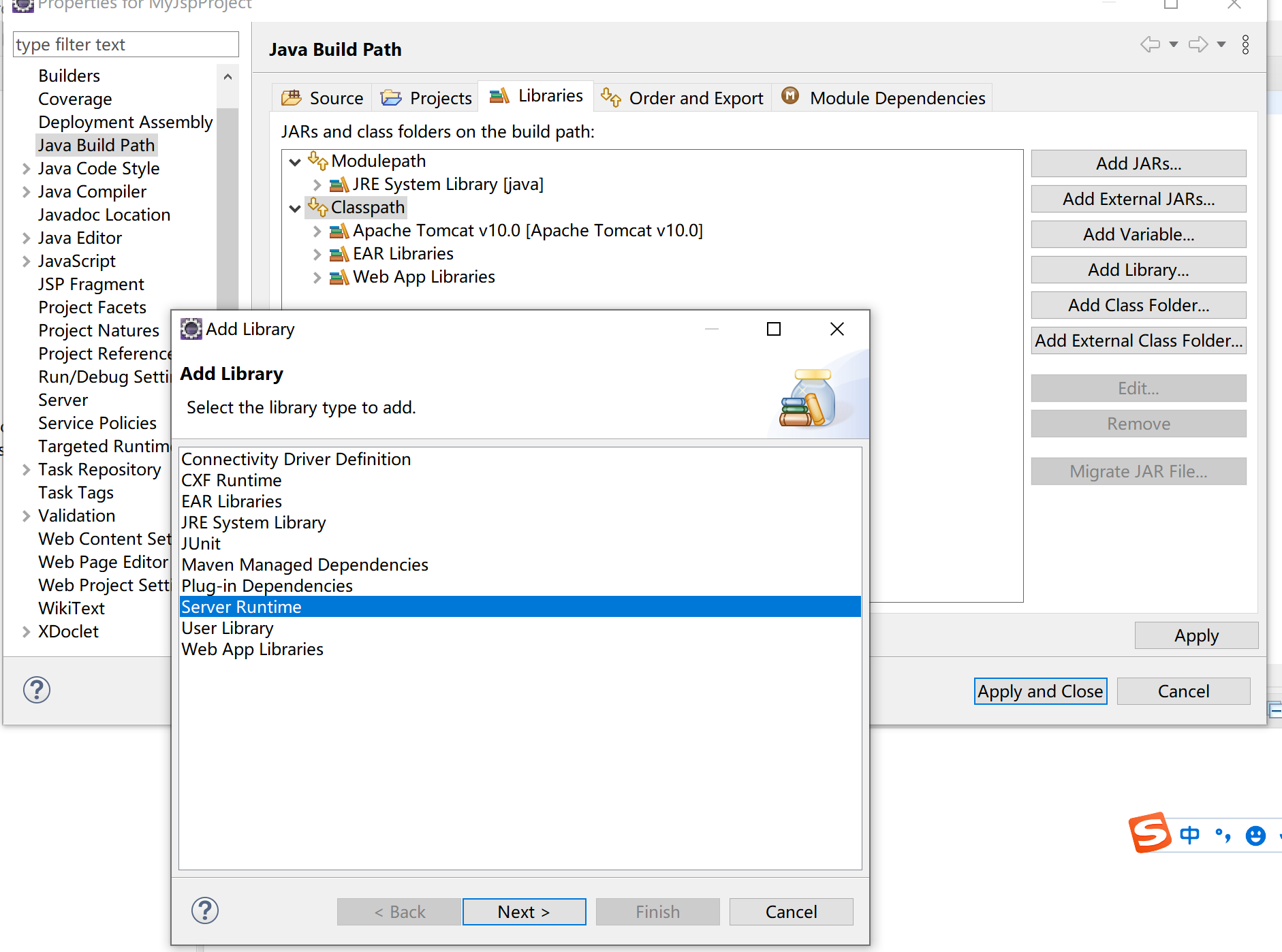The image size is (1282, 952).
Task: Open the view menu via three-dot icon
Action: pos(1246,44)
